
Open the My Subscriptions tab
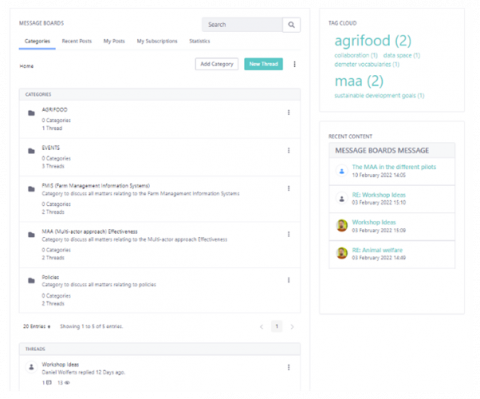click(157, 41)
